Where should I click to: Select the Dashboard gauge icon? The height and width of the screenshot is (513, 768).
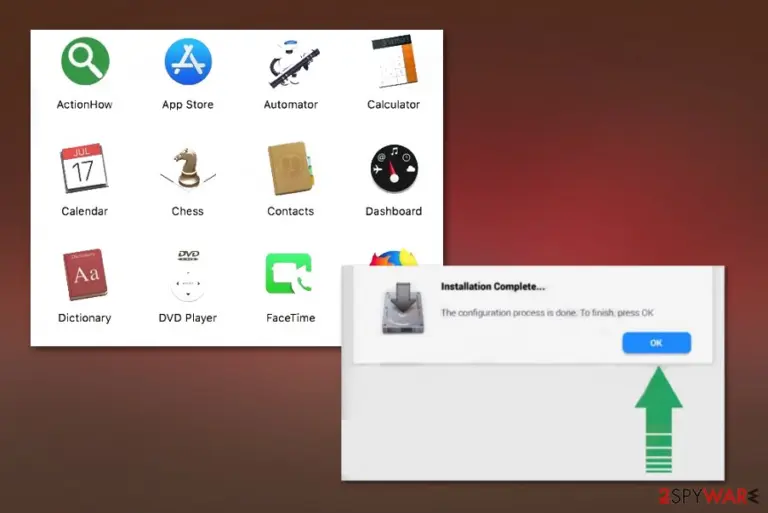394,168
